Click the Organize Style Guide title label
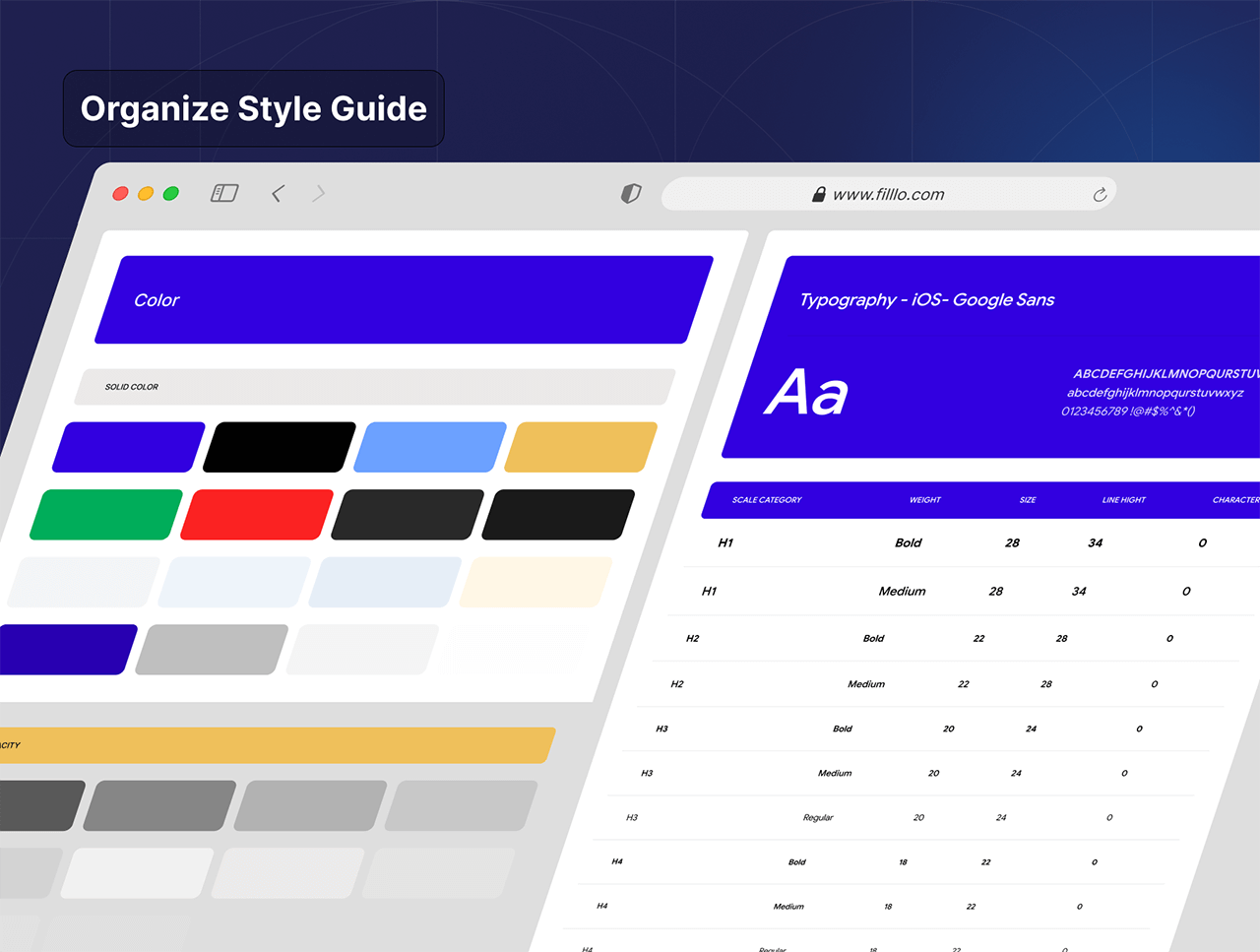This screenshot has width=1260, height=952. [x=254, y=108]
